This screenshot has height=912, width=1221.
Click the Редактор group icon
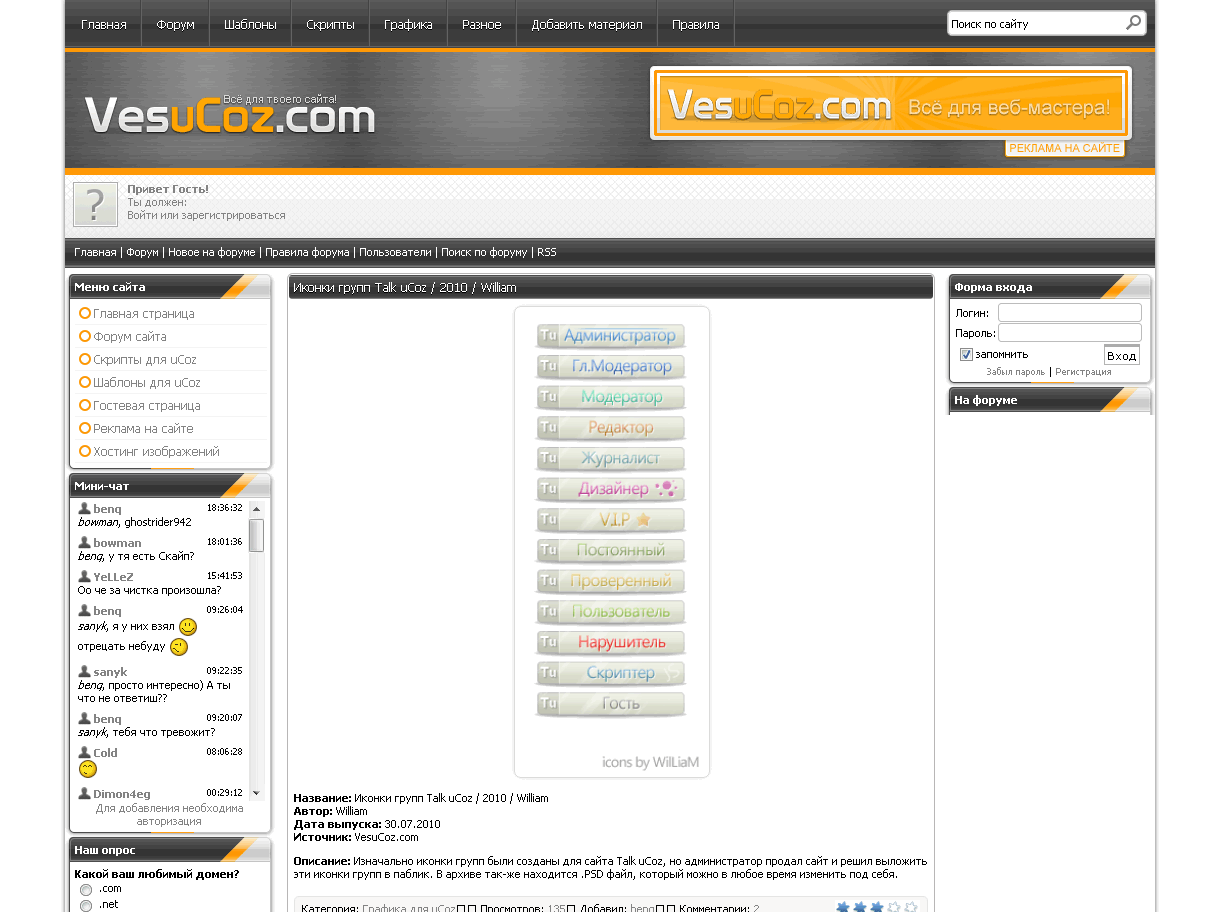click(611, 428)
